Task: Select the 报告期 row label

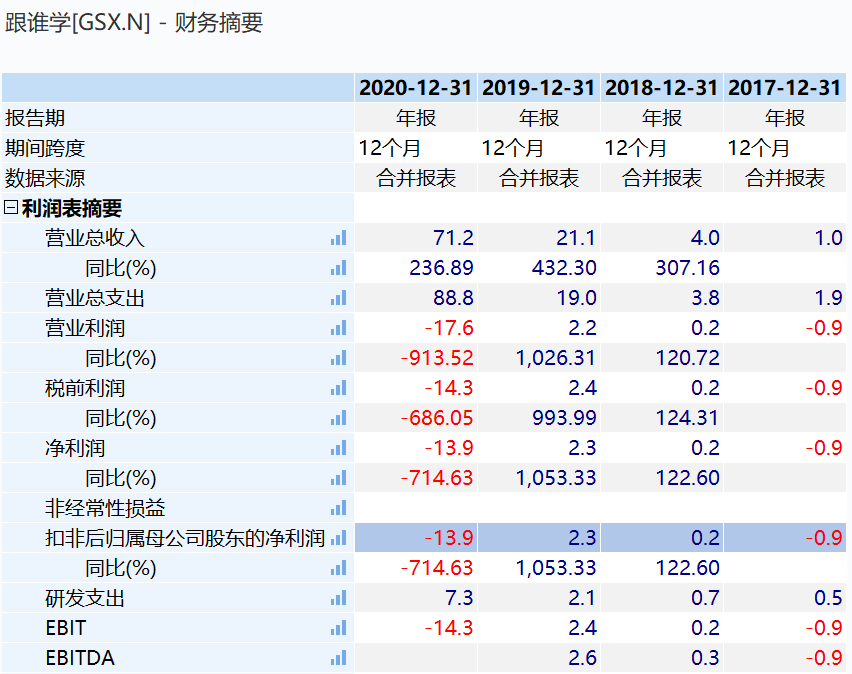Action: pyautogui.click(x=35, y=118)
